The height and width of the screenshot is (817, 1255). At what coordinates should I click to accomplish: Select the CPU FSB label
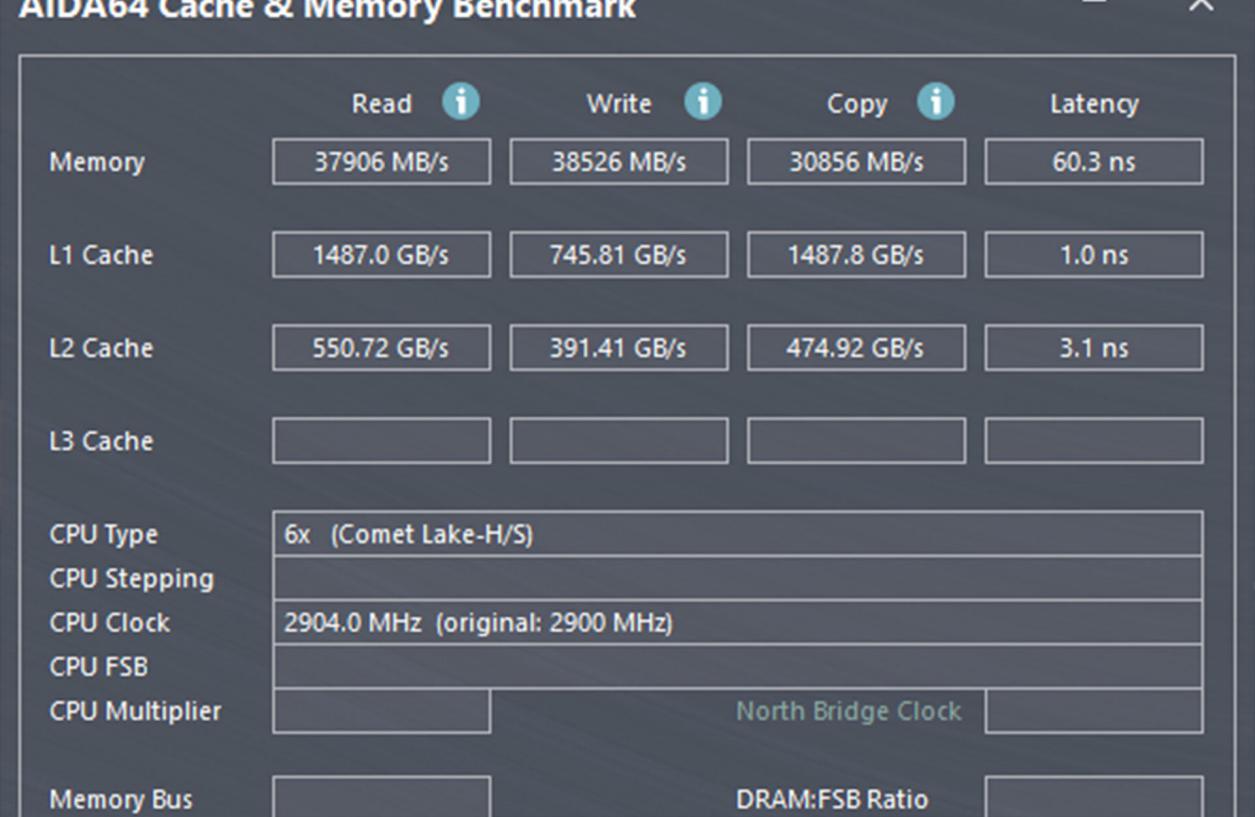pyautogui.click(x=98, y=666)
